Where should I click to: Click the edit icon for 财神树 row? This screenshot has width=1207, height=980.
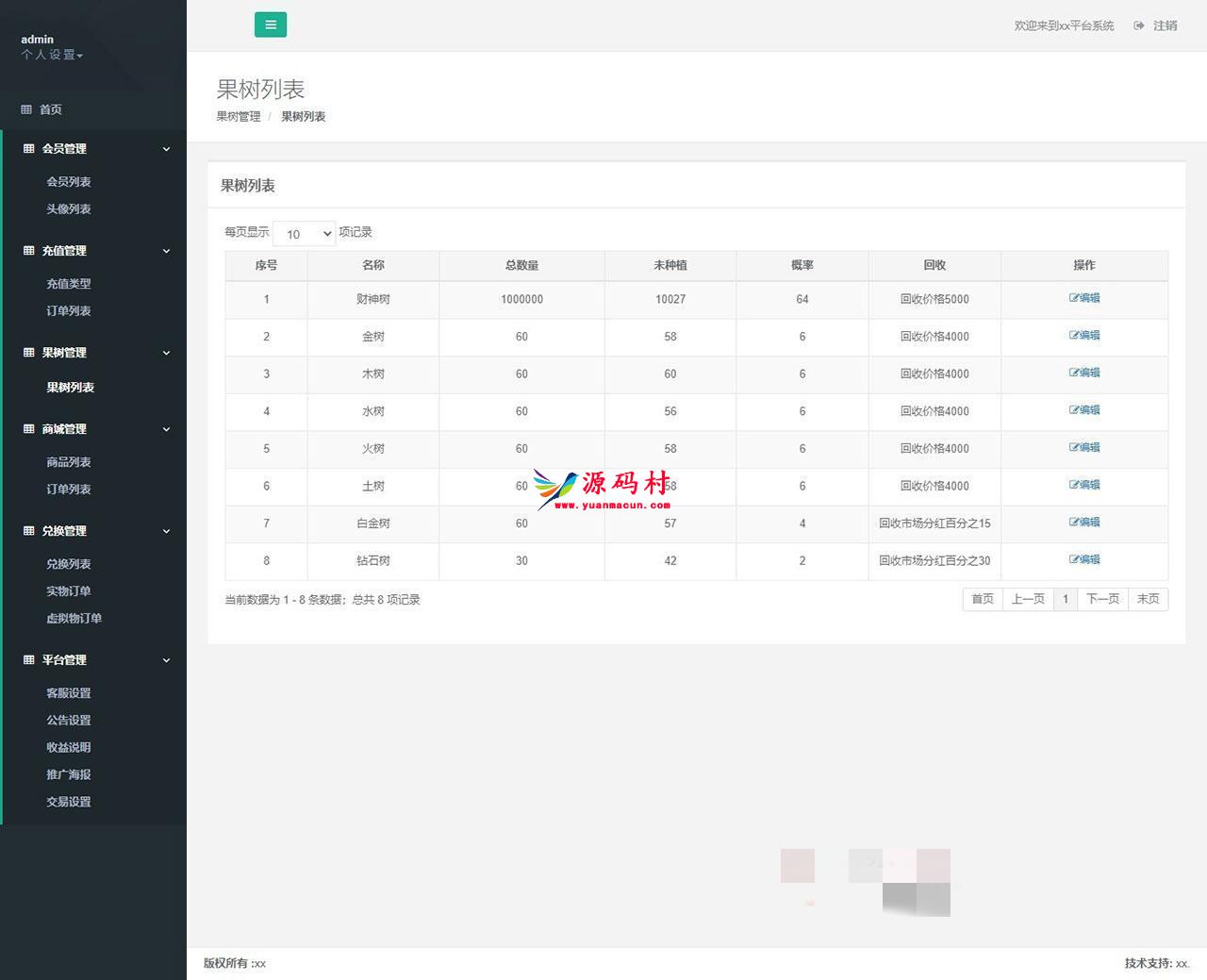coord(1074,298)
